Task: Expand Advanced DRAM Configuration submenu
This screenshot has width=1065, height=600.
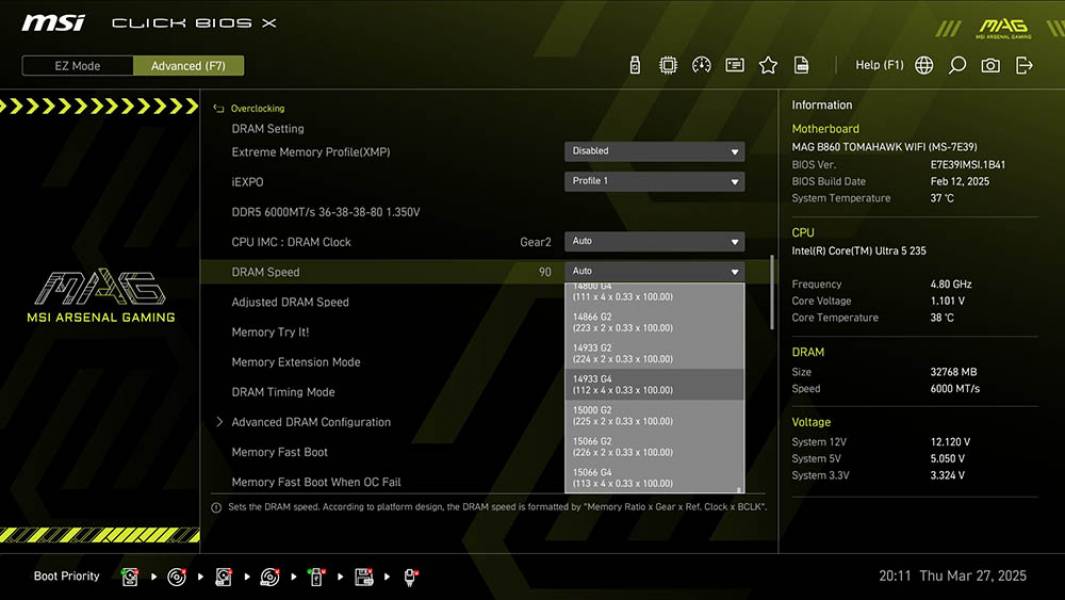Action: pyautogui.click(x=310, y=422)
